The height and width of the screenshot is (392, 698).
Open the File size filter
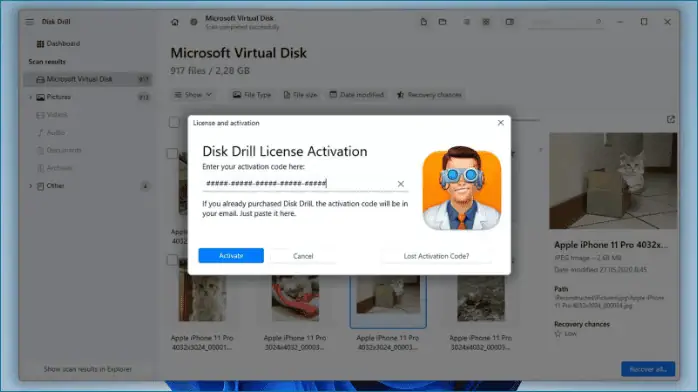[x=300, y=95]
